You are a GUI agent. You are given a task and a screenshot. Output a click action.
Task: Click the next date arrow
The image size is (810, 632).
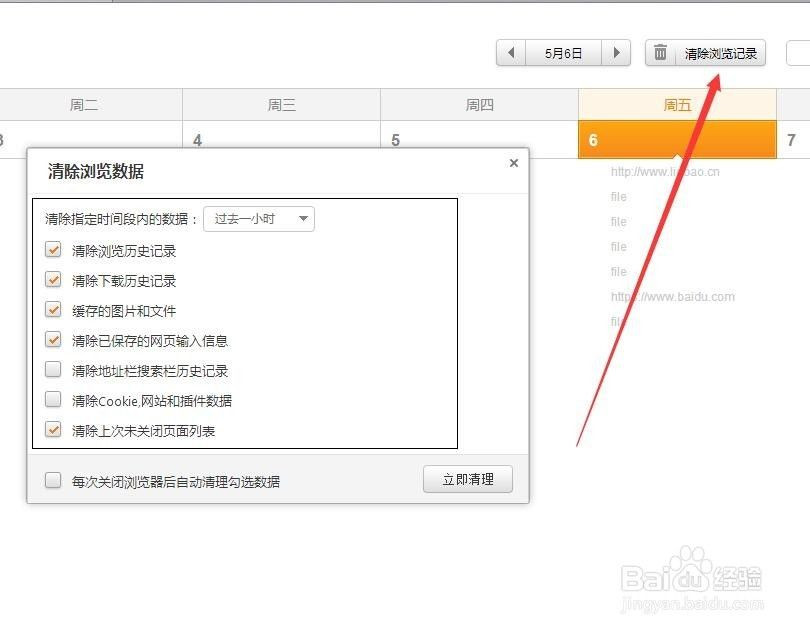(617, 53)
